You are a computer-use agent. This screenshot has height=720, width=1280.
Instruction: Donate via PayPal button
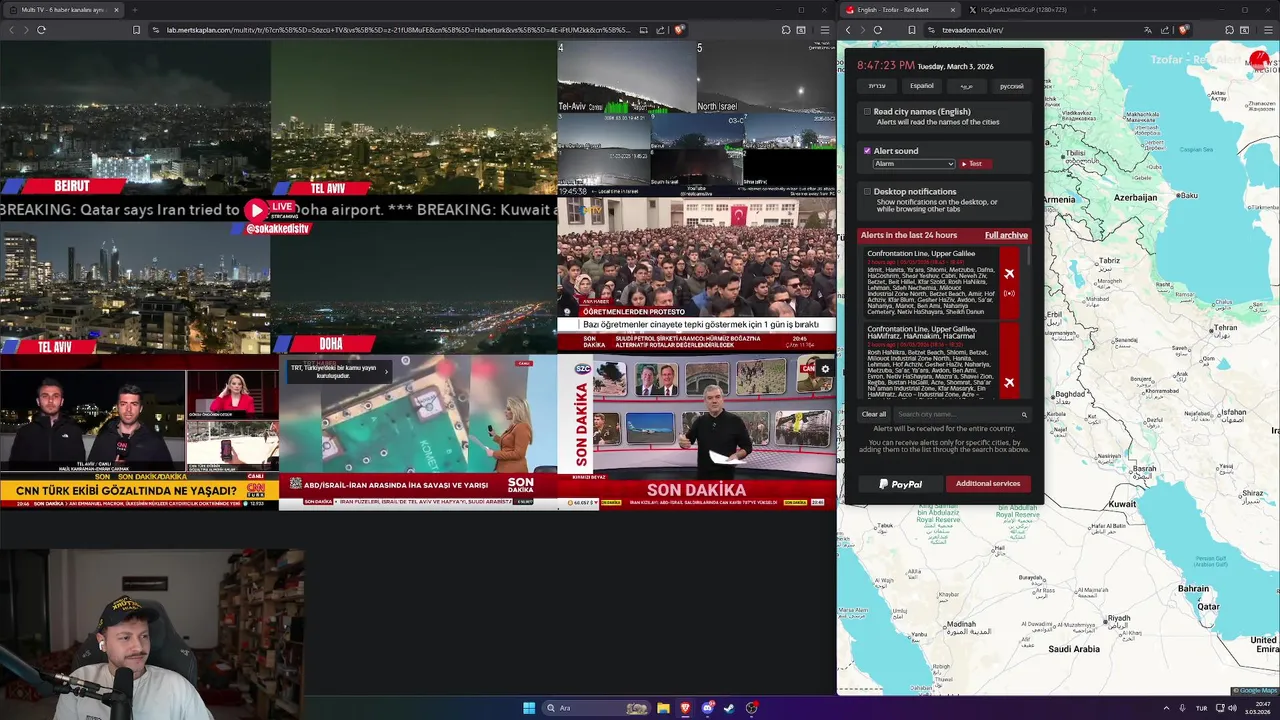(900, 484)
